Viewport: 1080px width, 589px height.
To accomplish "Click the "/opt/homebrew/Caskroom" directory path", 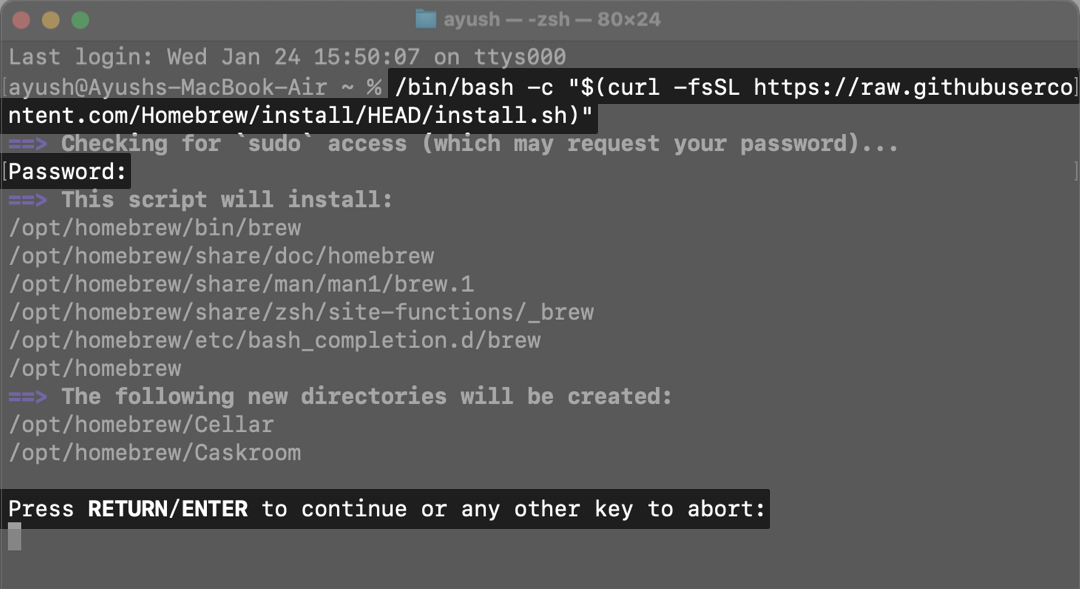I will coord(155,452).
